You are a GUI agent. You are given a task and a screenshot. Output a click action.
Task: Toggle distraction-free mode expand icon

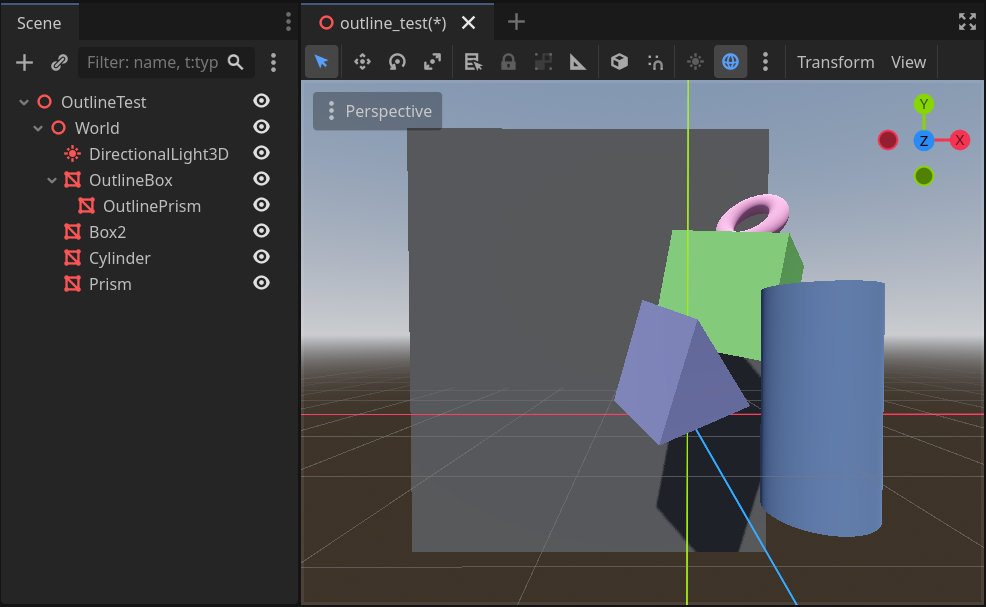click(967, 22)
